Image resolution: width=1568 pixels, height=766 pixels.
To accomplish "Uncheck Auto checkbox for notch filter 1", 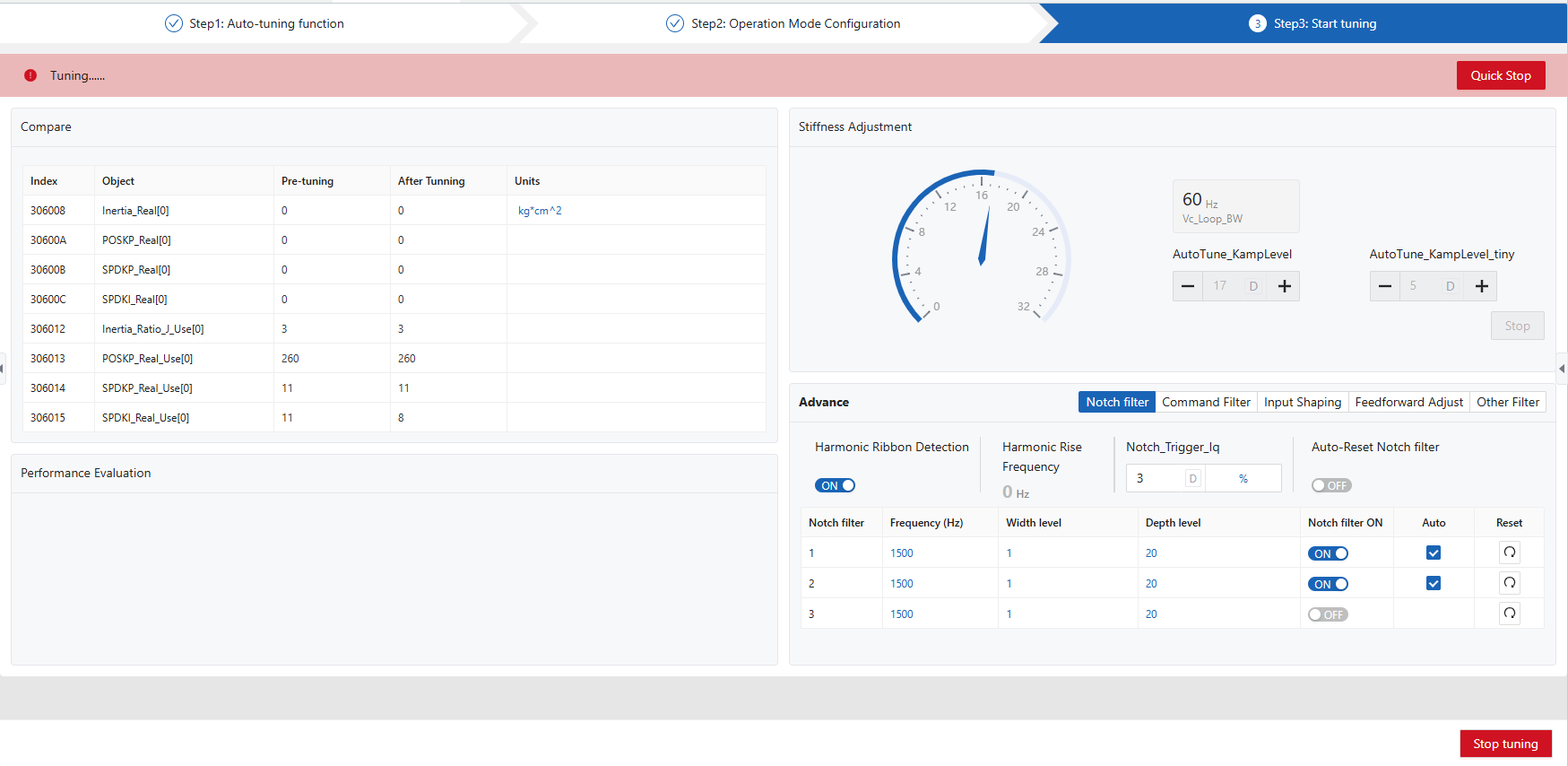I will tap(1433, 553).
